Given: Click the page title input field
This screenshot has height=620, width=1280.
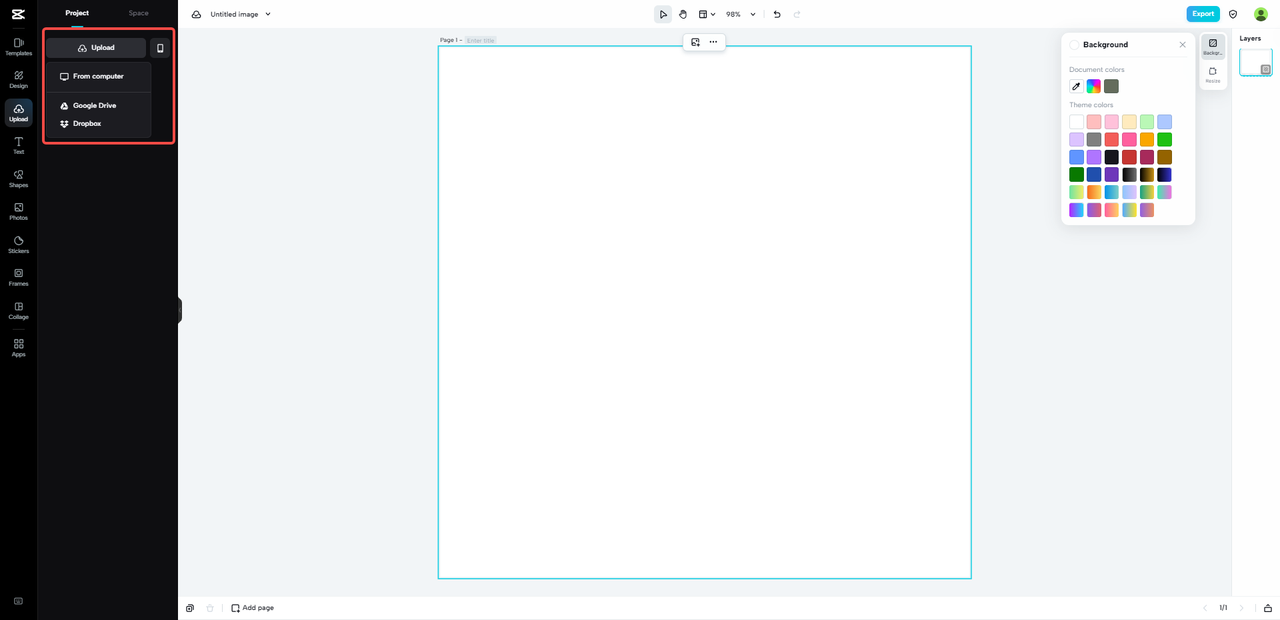Looking at the screenshot, I should pos(481,40).
